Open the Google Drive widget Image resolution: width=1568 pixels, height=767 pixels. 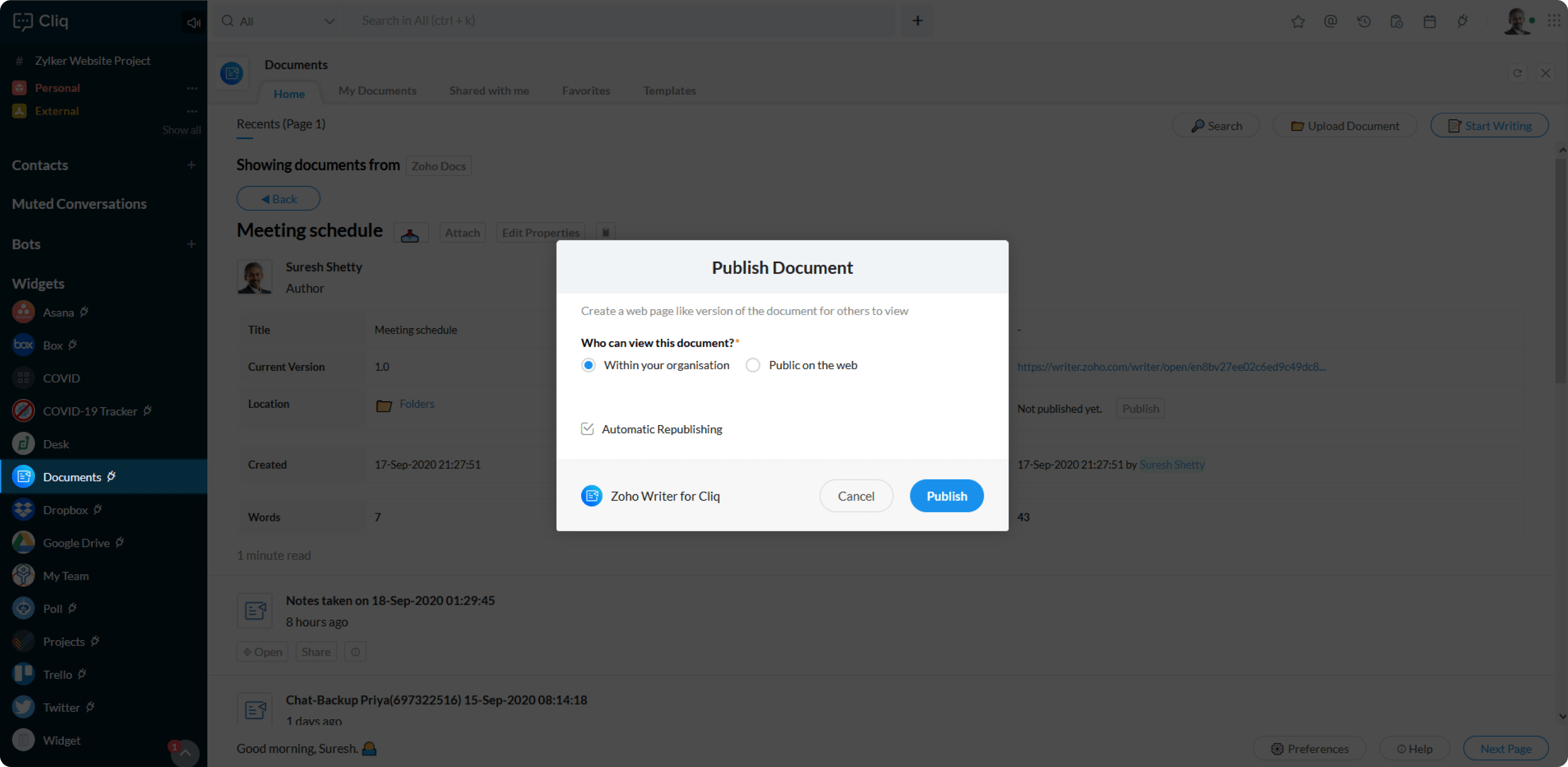click(77, 543)
